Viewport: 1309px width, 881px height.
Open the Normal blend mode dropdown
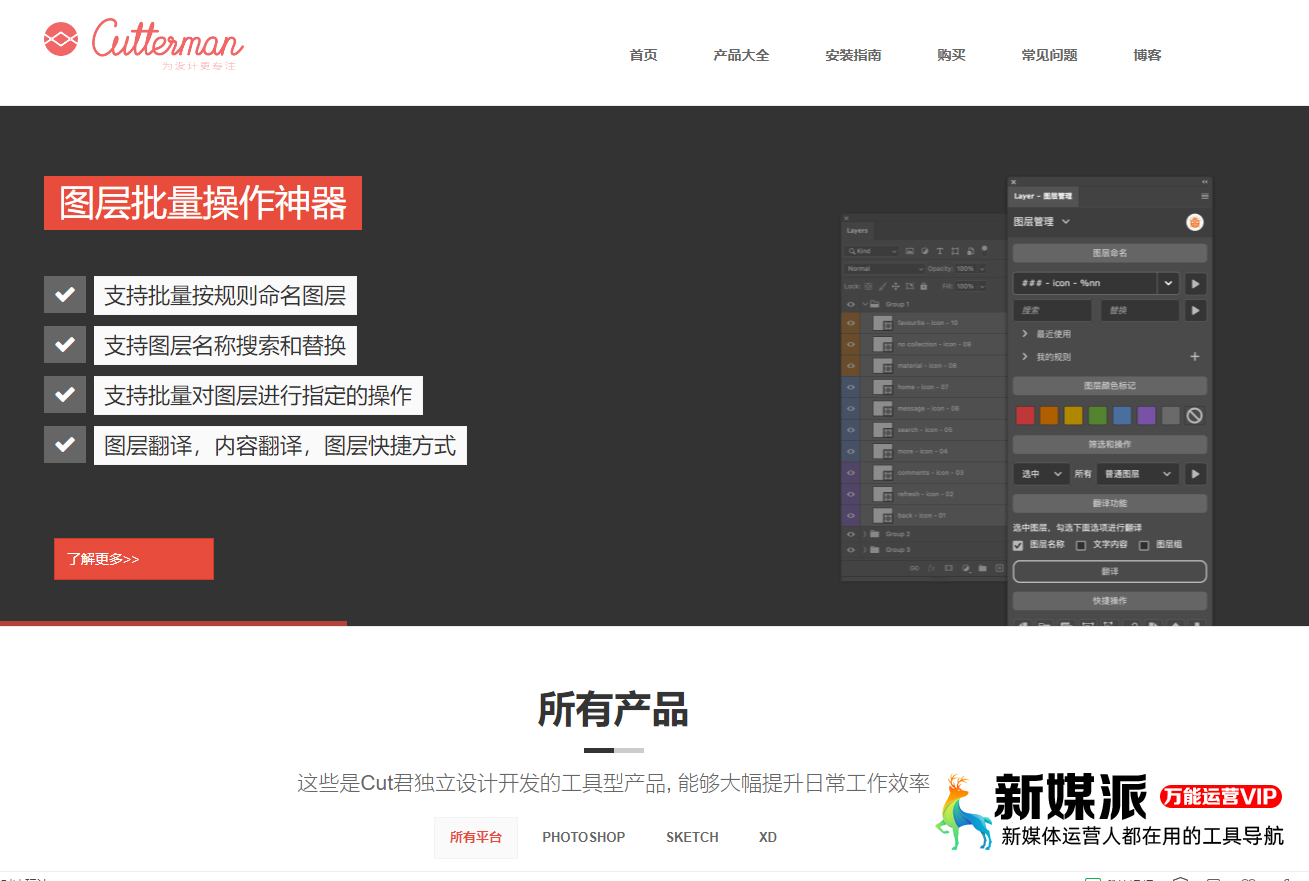884,269
